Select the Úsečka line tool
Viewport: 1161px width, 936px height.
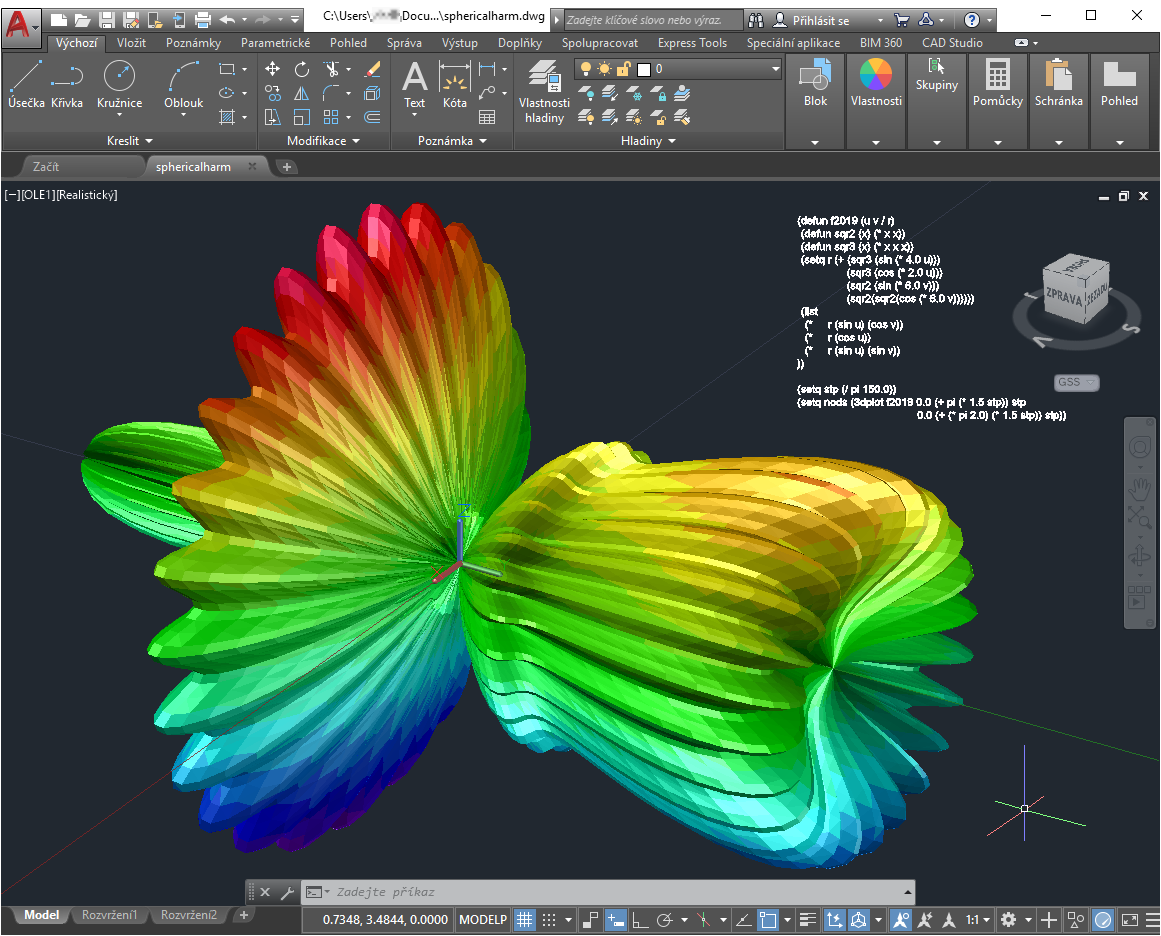click(x=26, y=84)
